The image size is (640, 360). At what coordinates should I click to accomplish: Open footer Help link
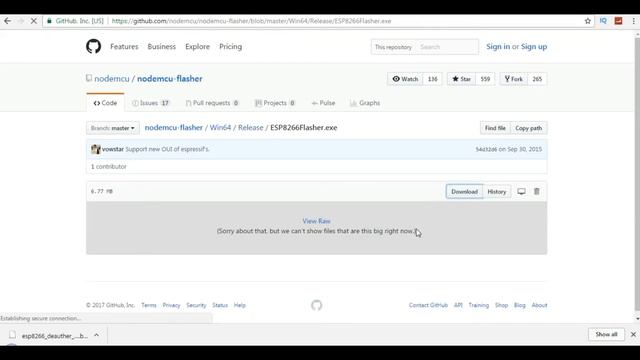[240, 305]
